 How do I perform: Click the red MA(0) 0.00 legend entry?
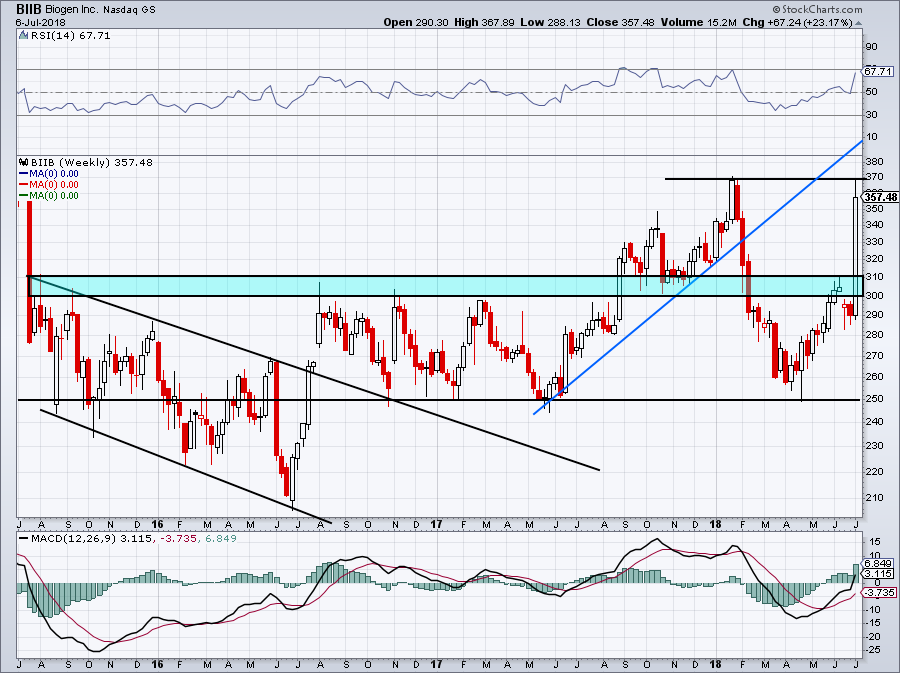[x=49, y=185]
